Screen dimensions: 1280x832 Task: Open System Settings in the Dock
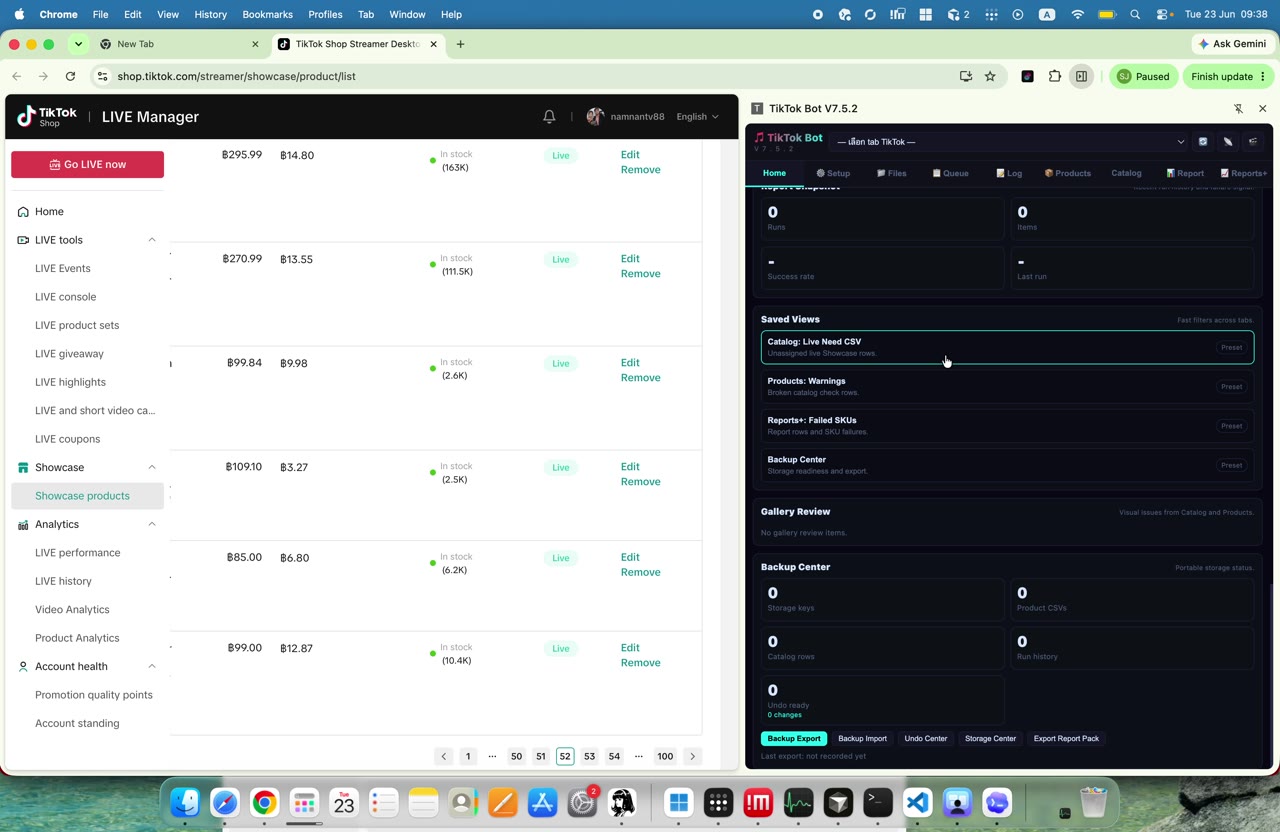(582, 802)
